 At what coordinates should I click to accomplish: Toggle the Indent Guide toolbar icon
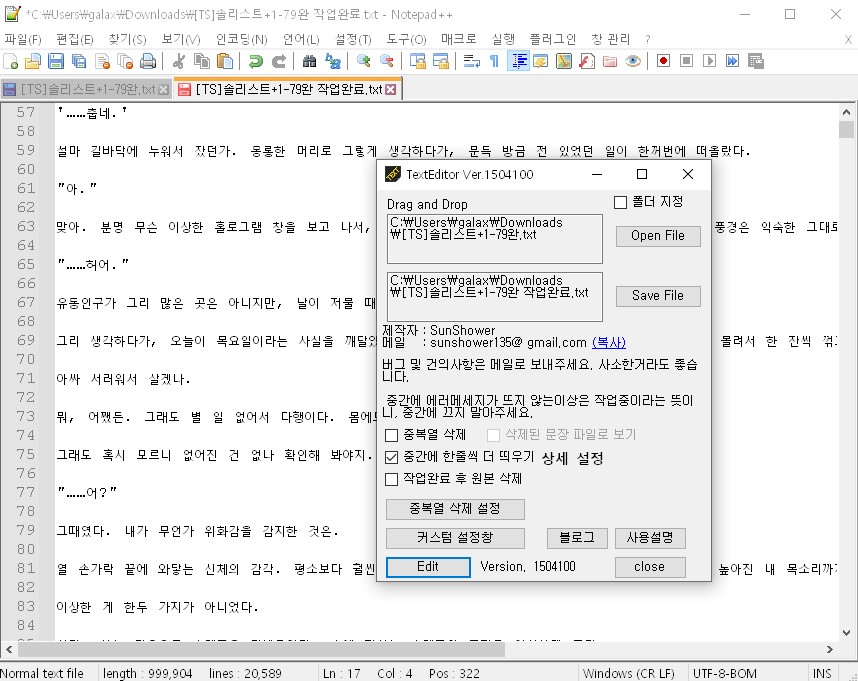(518, 61)
